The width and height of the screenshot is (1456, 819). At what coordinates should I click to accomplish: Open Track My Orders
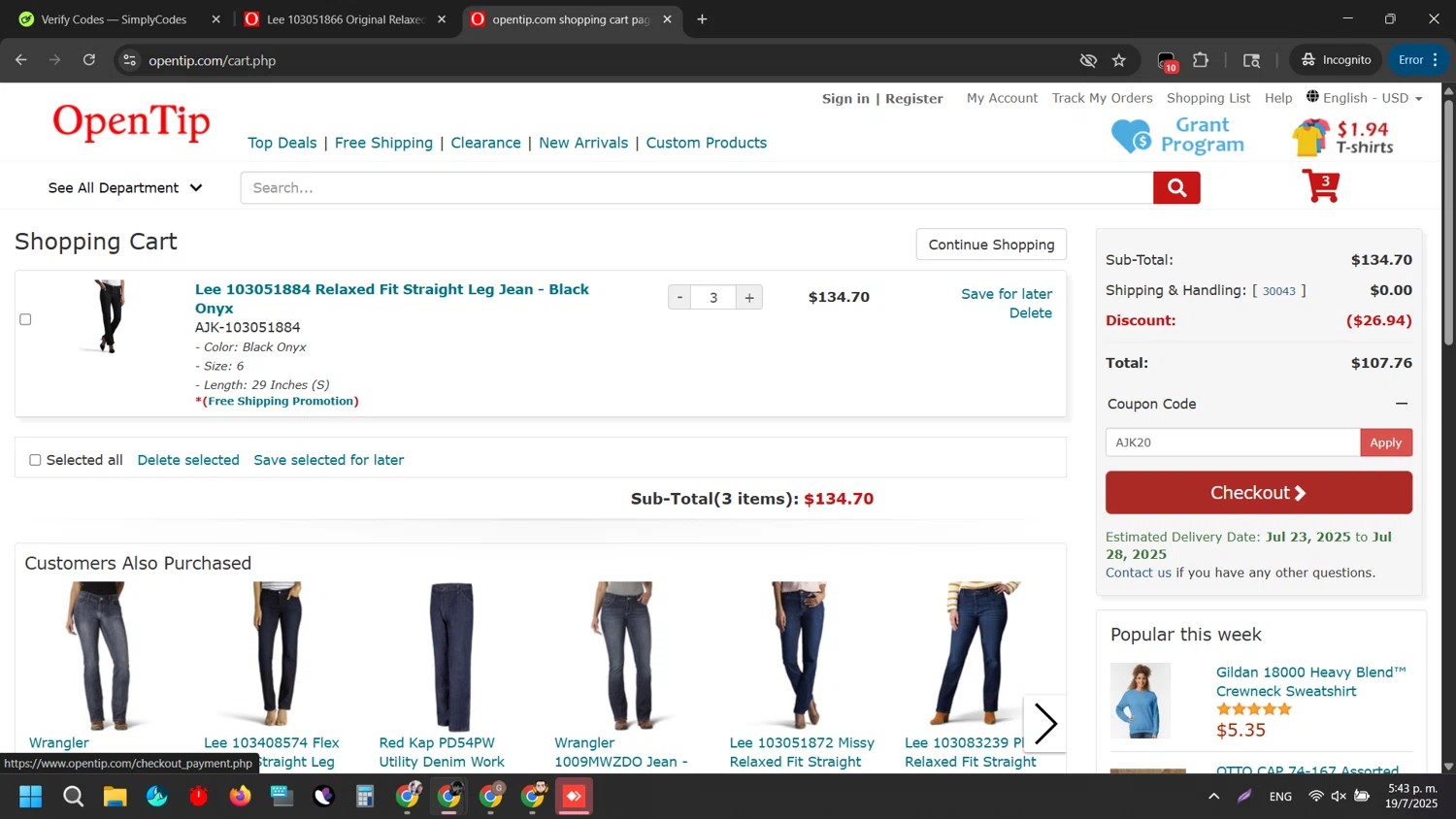(1103, 98)
